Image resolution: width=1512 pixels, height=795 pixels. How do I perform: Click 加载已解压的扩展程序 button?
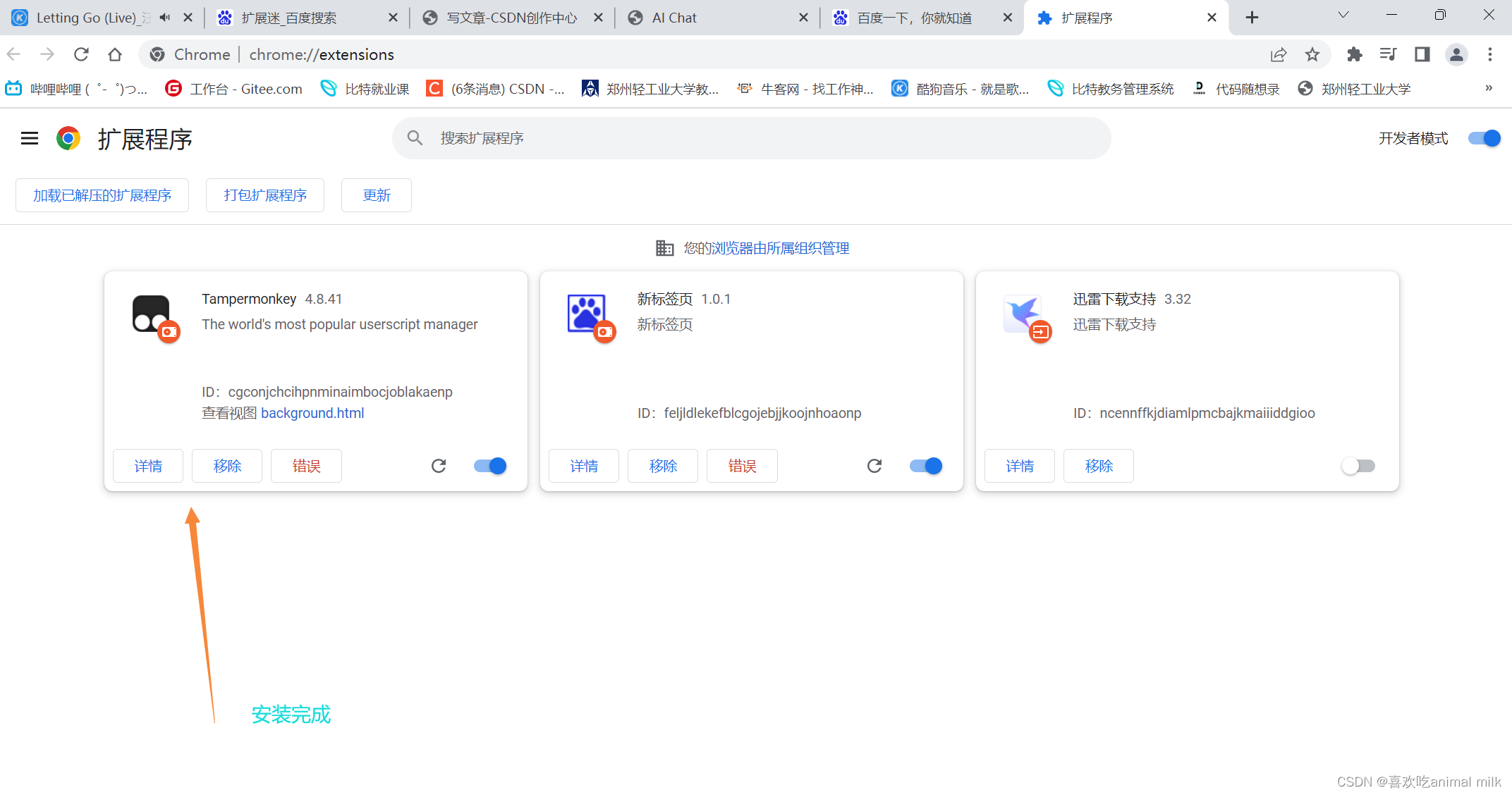coord(102,195)
